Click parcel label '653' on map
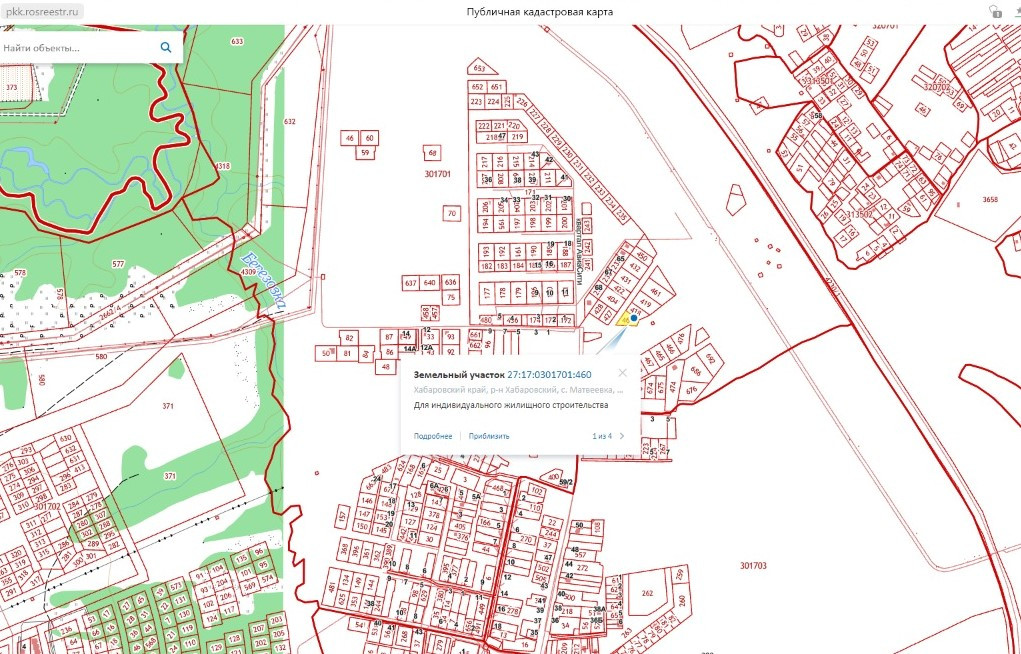1021x654 pixels. [x=479, y=68]
